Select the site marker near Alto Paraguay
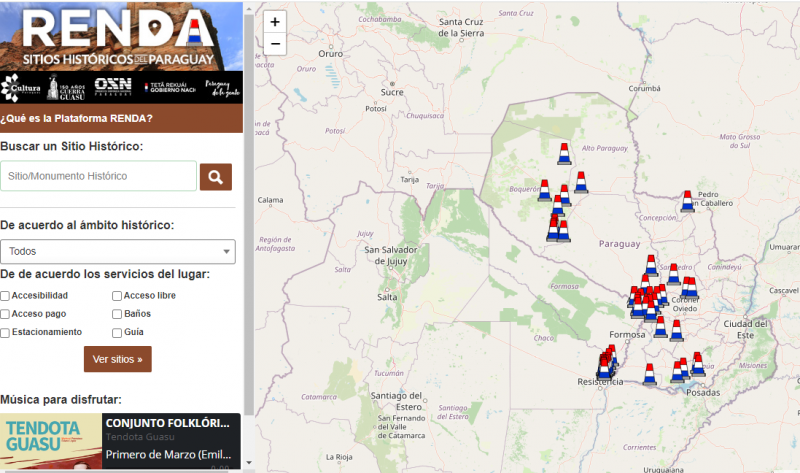The height and width of the screenshot is (473, 800). pos(564,154)
